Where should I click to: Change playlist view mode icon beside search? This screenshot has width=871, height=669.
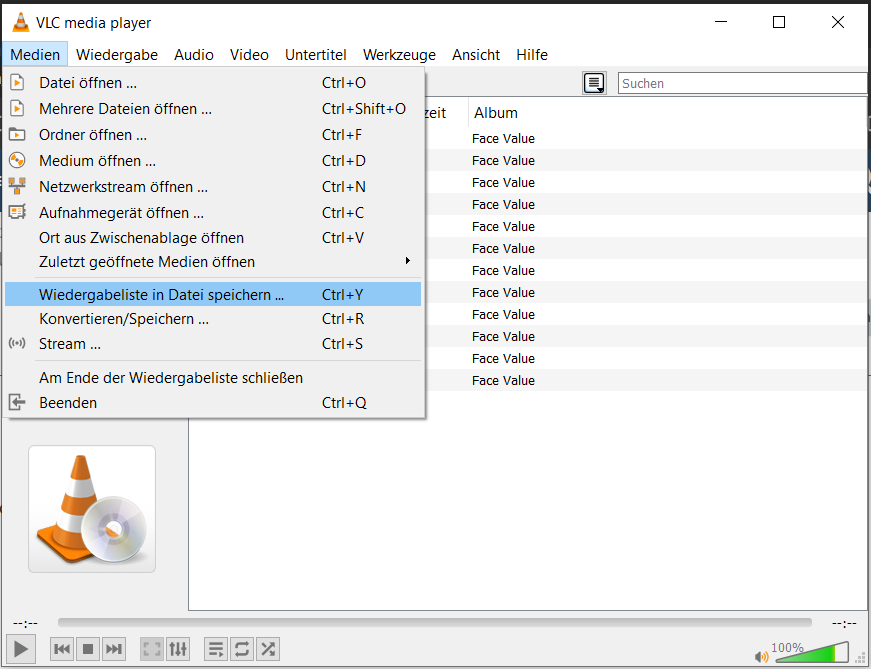(x=594, y=83)
